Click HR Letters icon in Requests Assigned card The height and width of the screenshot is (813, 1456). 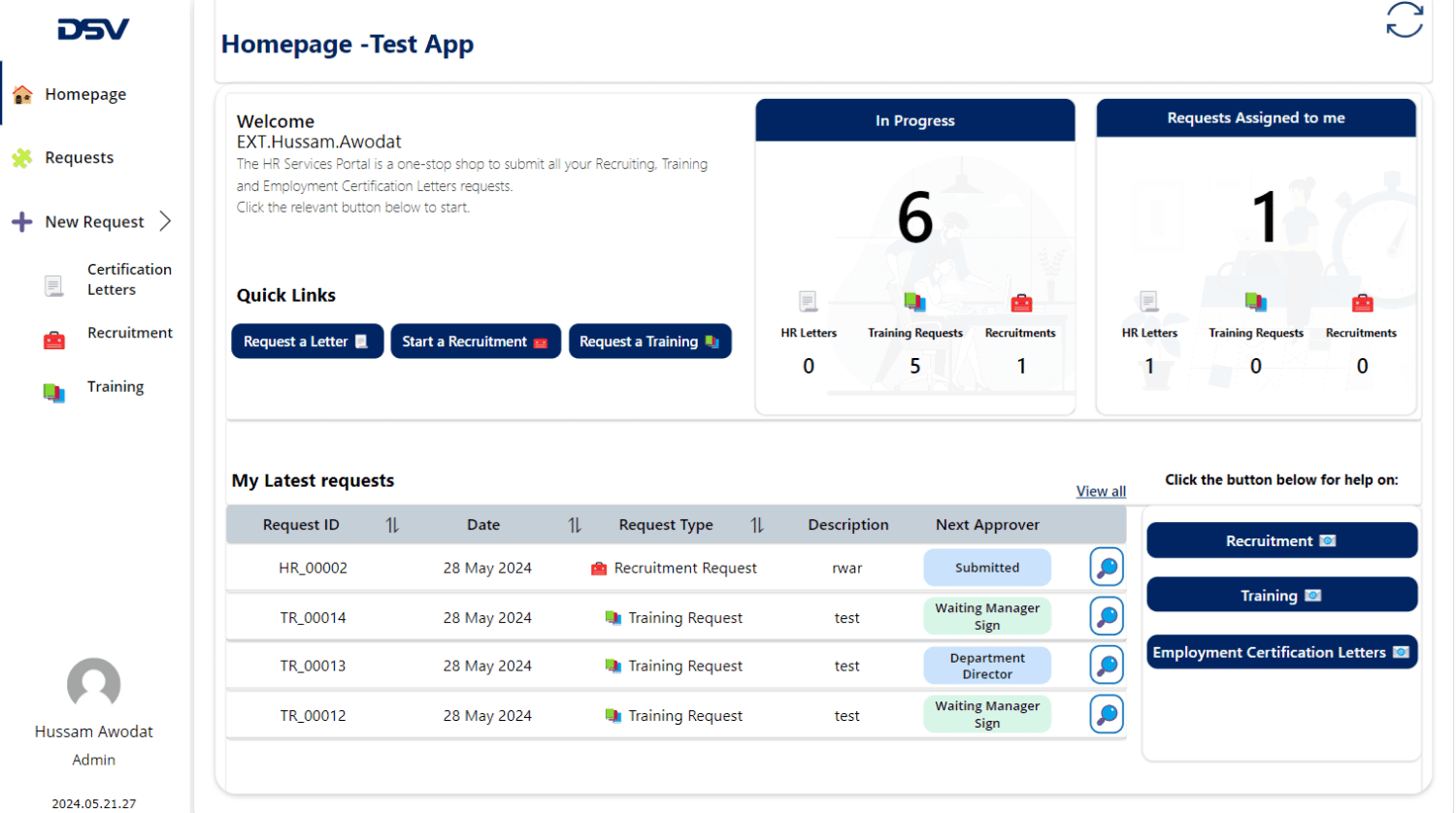[x=1149, y=302]
